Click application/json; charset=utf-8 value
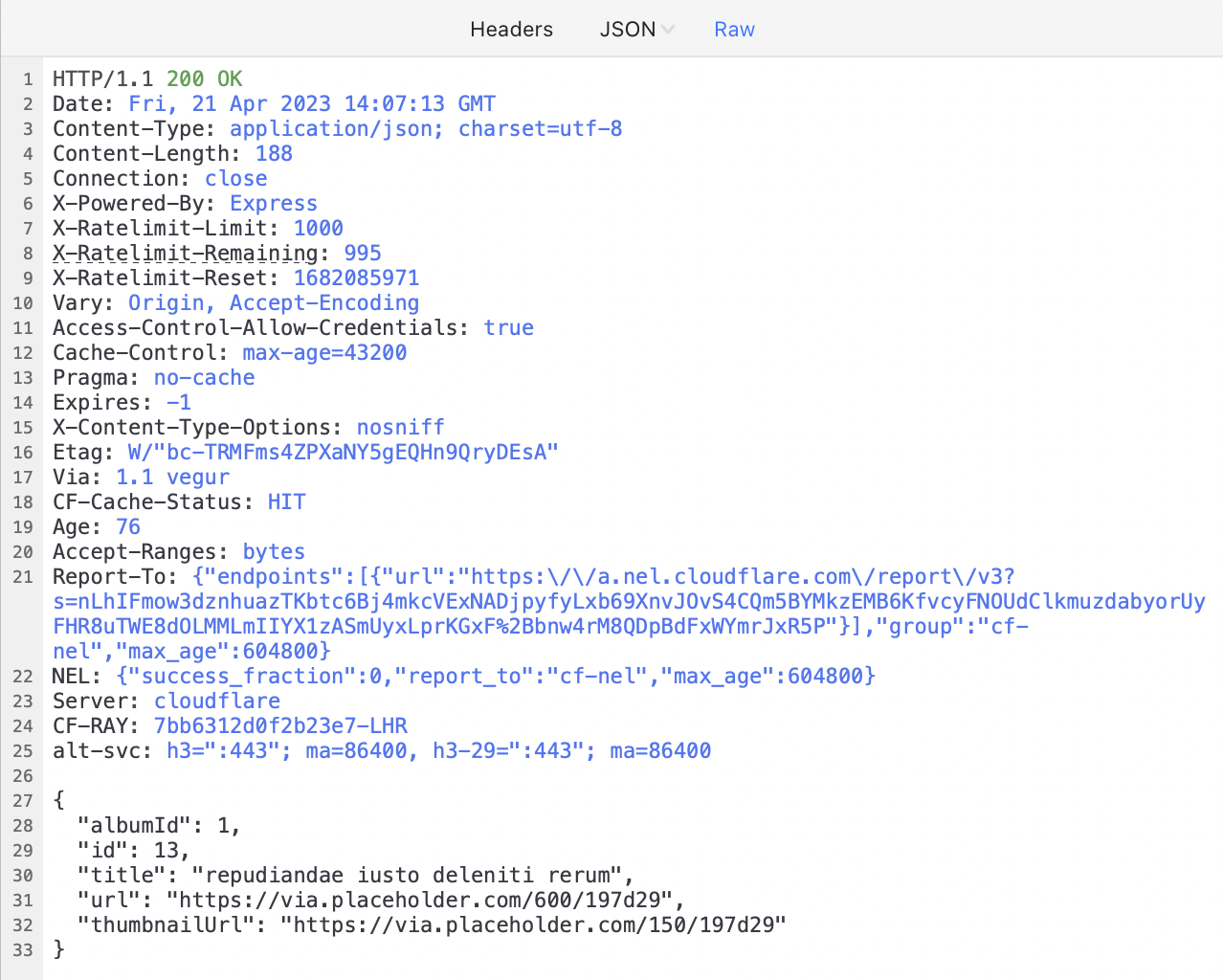 point(426,128)
